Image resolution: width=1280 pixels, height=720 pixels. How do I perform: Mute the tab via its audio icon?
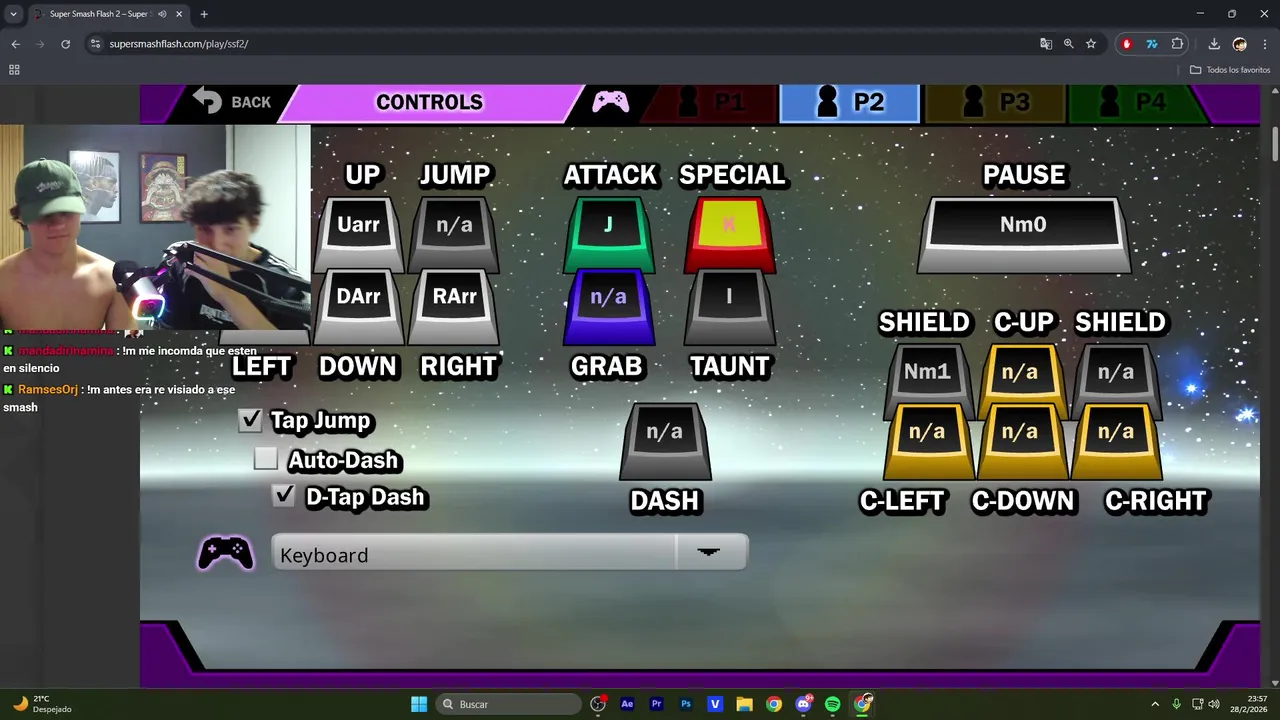click(x=162, y=14)
